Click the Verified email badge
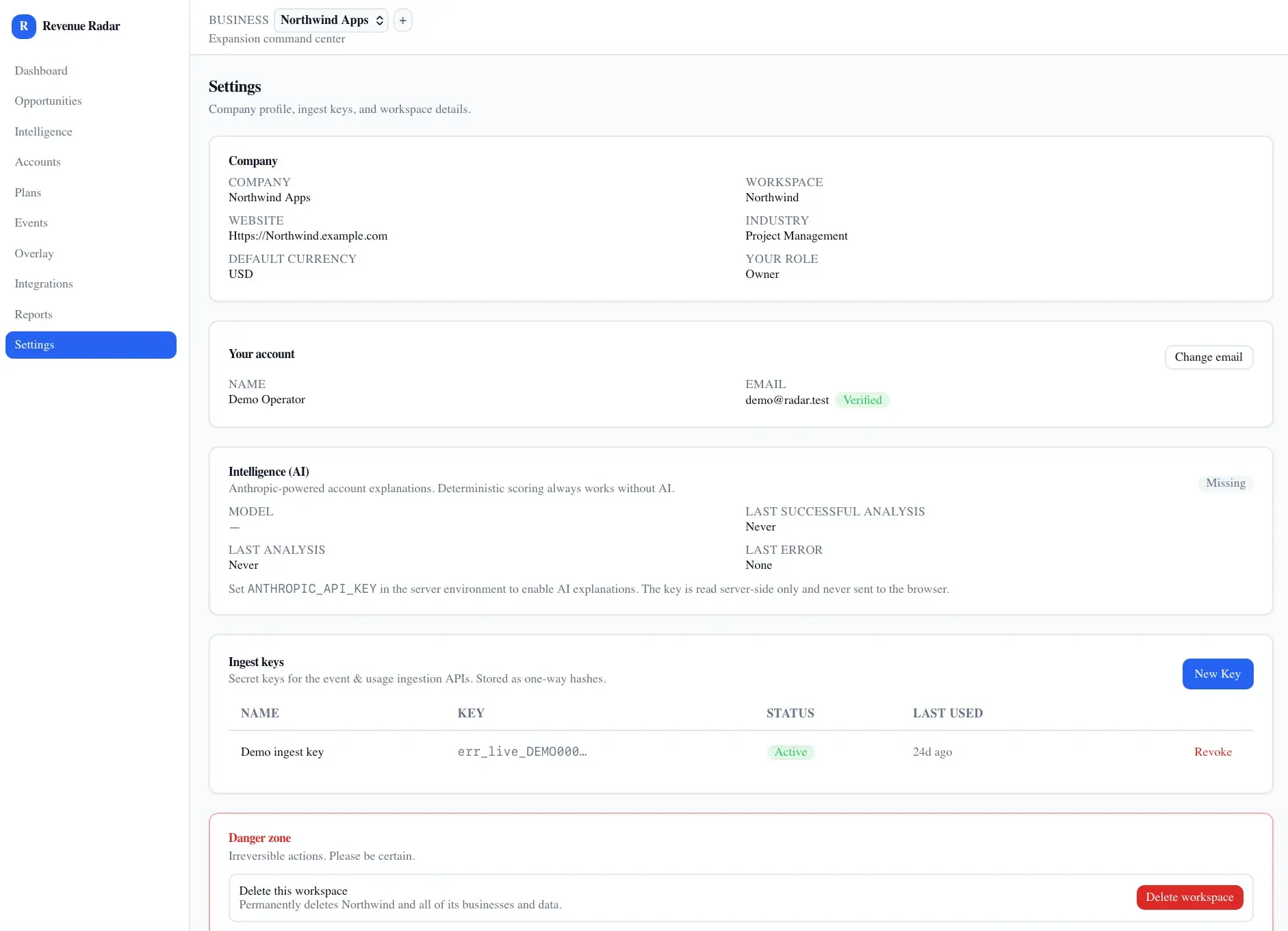The width and height of the screenshot is (1288, 931). 862,400
